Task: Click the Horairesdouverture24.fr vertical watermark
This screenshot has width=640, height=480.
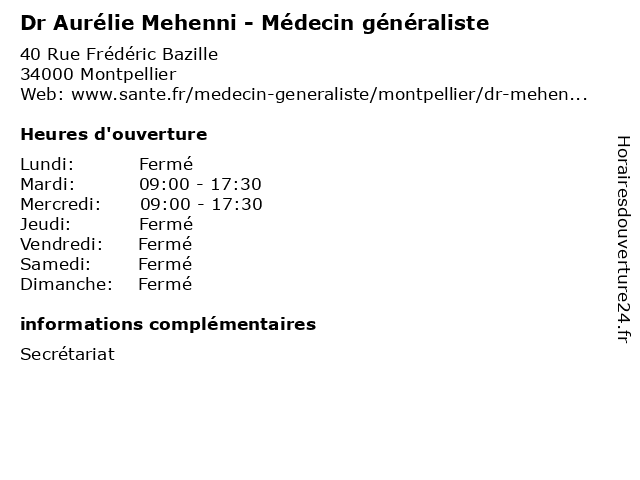Action: [623, 239]
